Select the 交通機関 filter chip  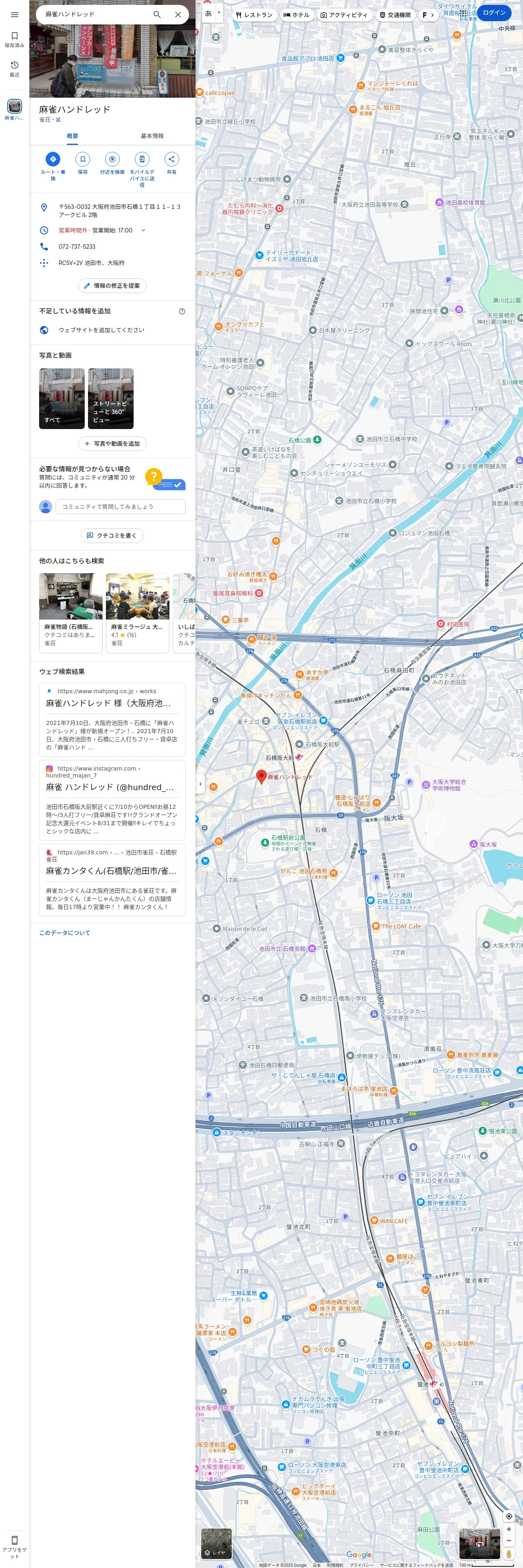395,15
